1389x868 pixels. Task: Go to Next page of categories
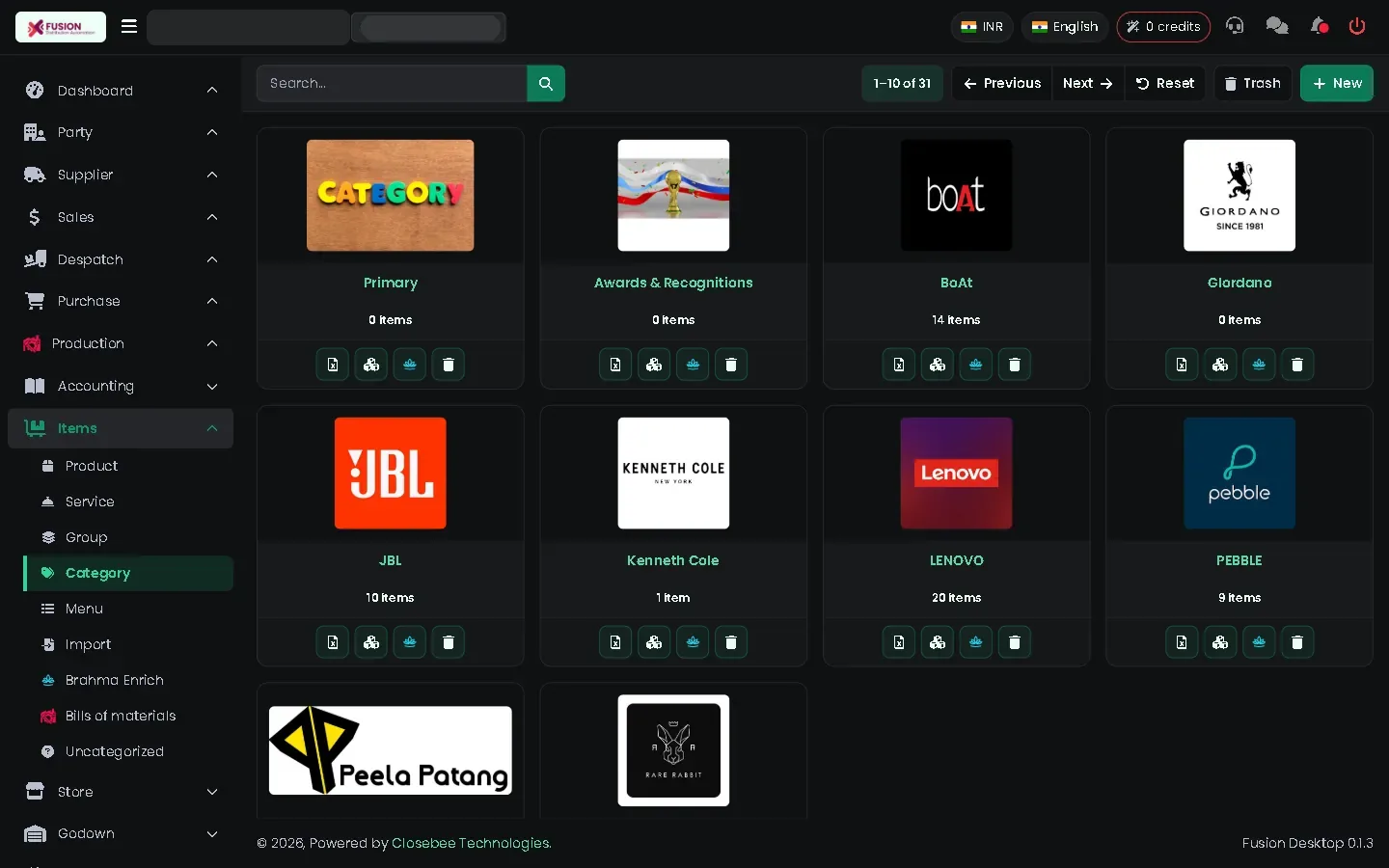(x=1087, y=84)
